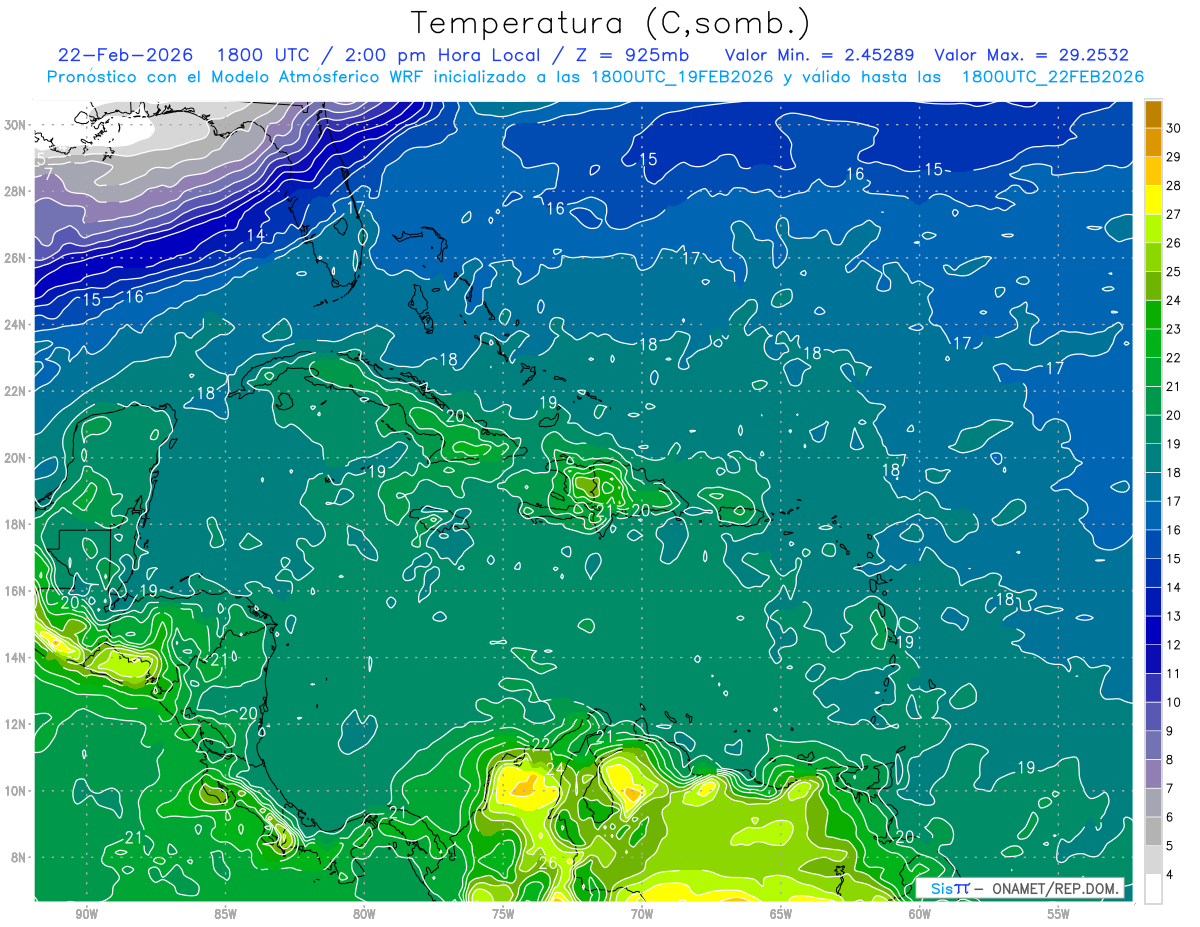Viewport: 1200px width, 927px height.
Task: Click the "1800UTC_22FEB2026" valid-until time
Action: click(x=1053, y=77)
